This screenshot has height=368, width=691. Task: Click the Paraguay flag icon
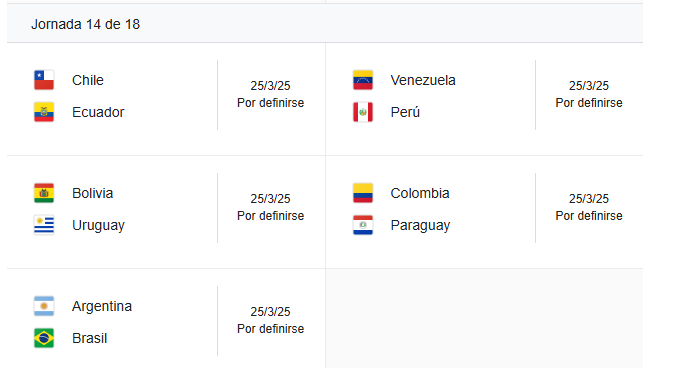[x=363, y=225]
